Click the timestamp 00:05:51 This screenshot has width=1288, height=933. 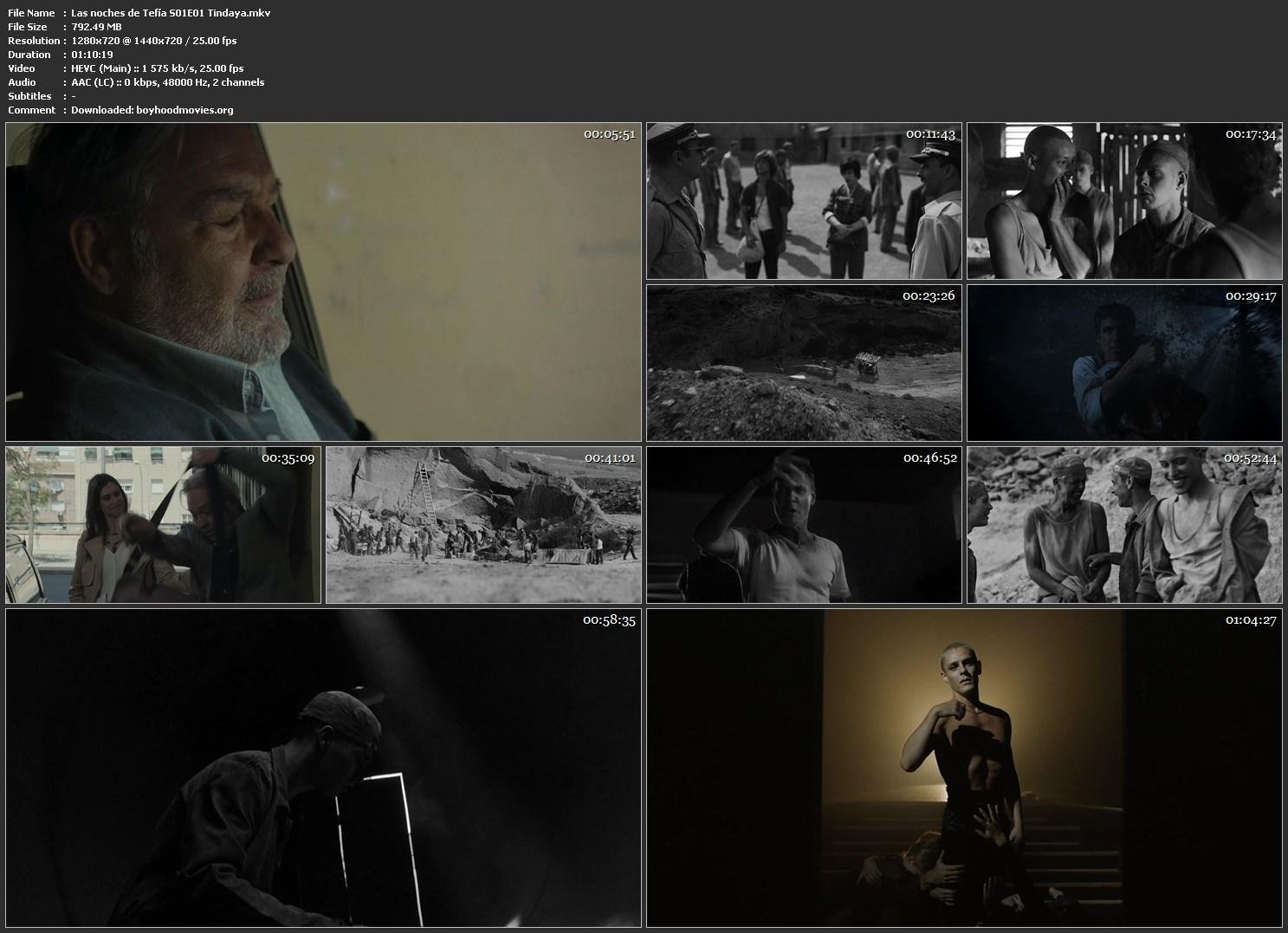(x=610, y=134)
